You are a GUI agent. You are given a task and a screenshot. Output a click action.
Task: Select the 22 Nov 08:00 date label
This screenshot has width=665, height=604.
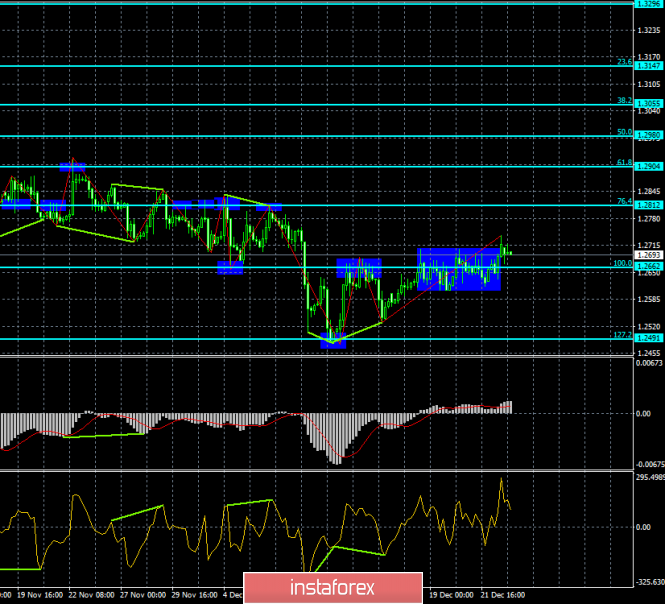91,595
